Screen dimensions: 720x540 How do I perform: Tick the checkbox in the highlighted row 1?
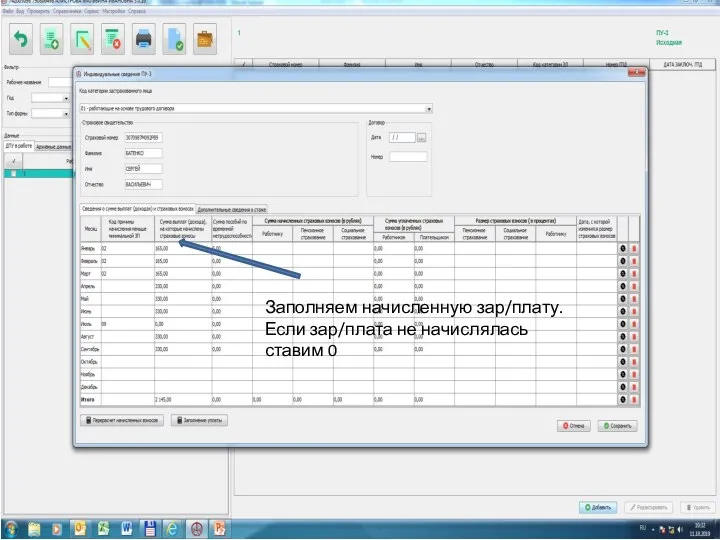[14, 174]
